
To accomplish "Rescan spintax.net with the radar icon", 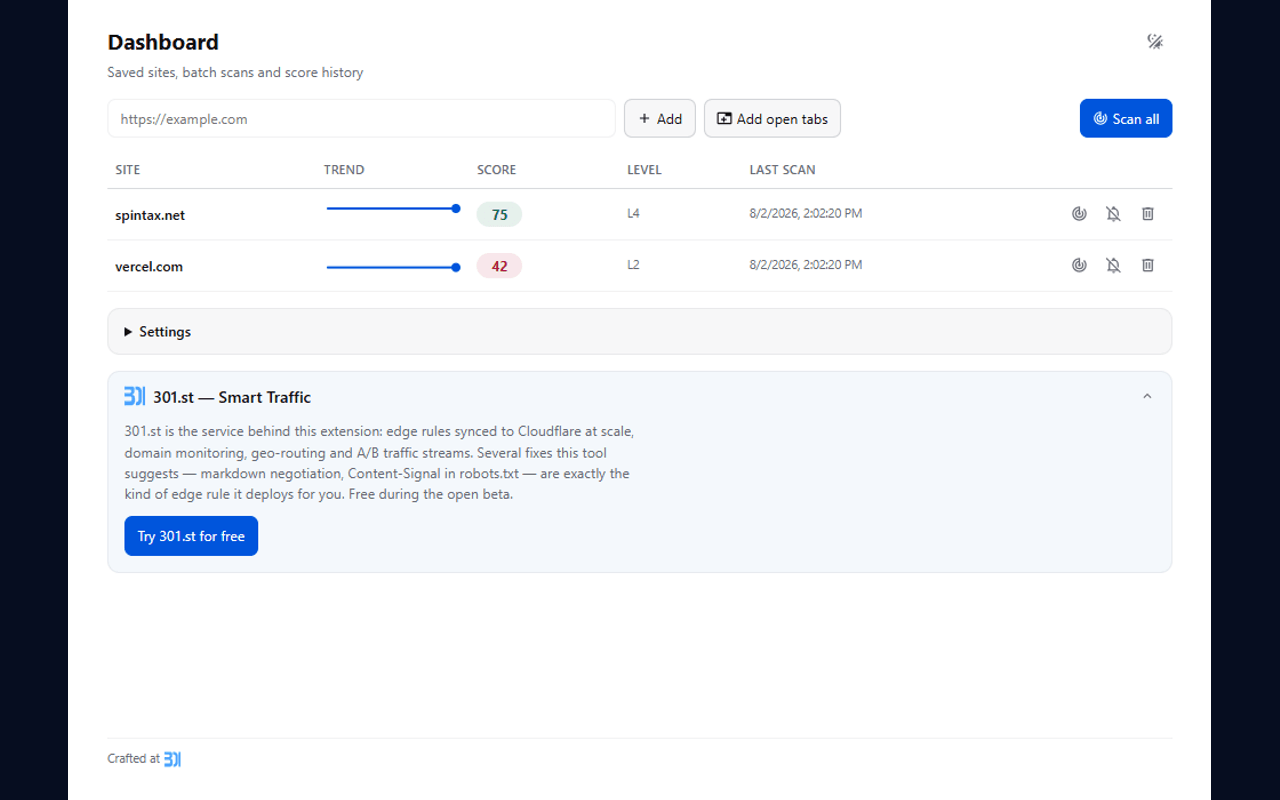I will [x=1079, y=214].
